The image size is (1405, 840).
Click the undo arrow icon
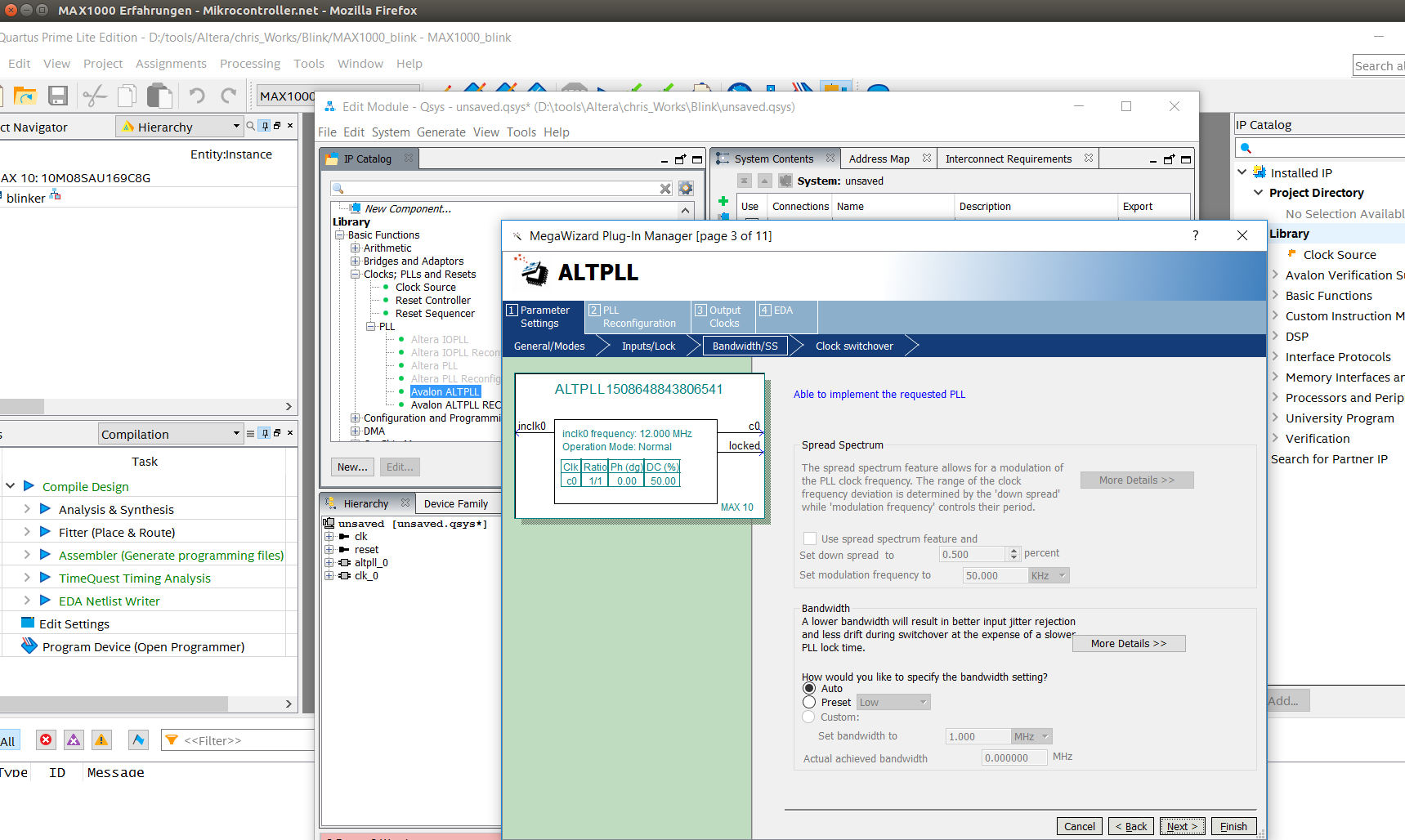[197, 96]
